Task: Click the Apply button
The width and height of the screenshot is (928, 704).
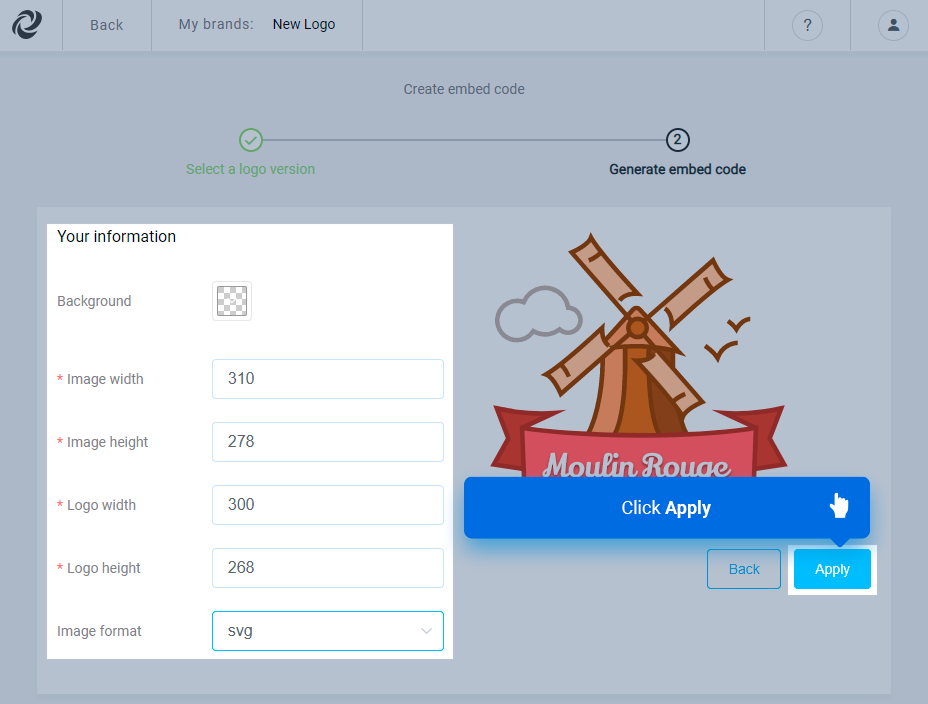Action: tap(832, 569)
